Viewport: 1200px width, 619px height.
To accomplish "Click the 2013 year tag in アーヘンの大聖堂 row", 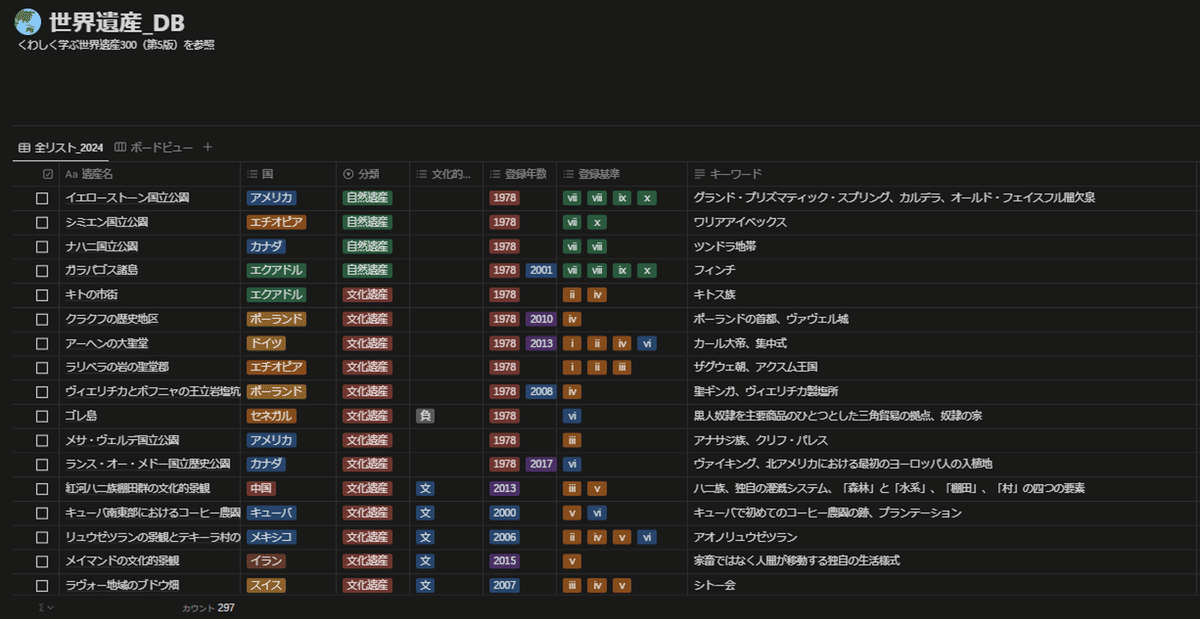I will 541,343.
